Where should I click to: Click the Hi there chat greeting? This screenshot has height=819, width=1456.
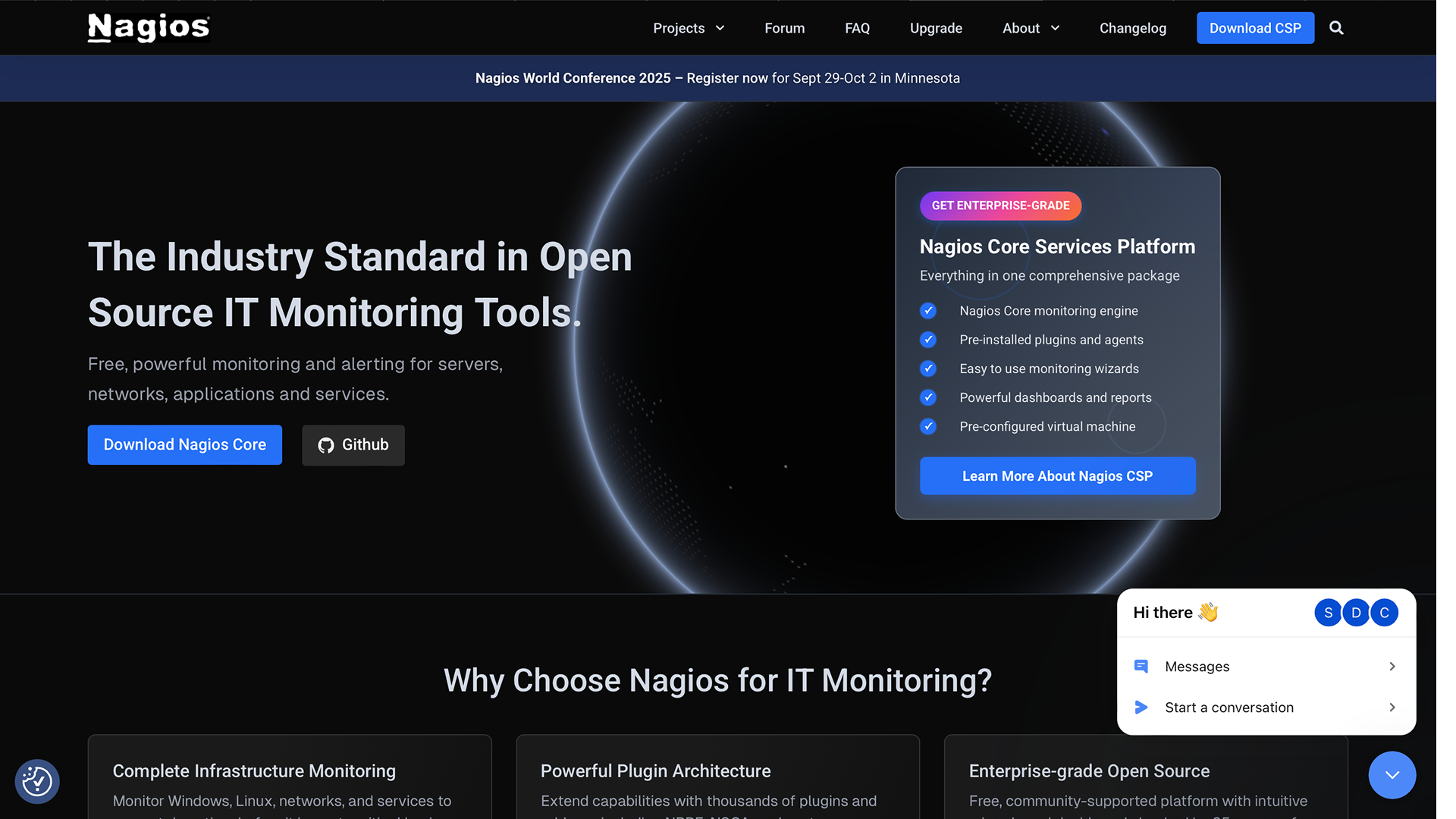[1175, 613]
